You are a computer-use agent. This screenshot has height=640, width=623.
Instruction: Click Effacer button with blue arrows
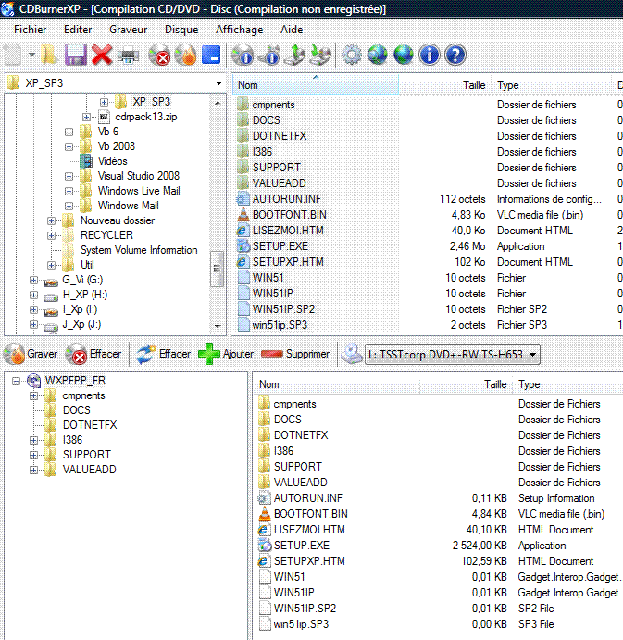pyautogui.click(x=163, y=354)
